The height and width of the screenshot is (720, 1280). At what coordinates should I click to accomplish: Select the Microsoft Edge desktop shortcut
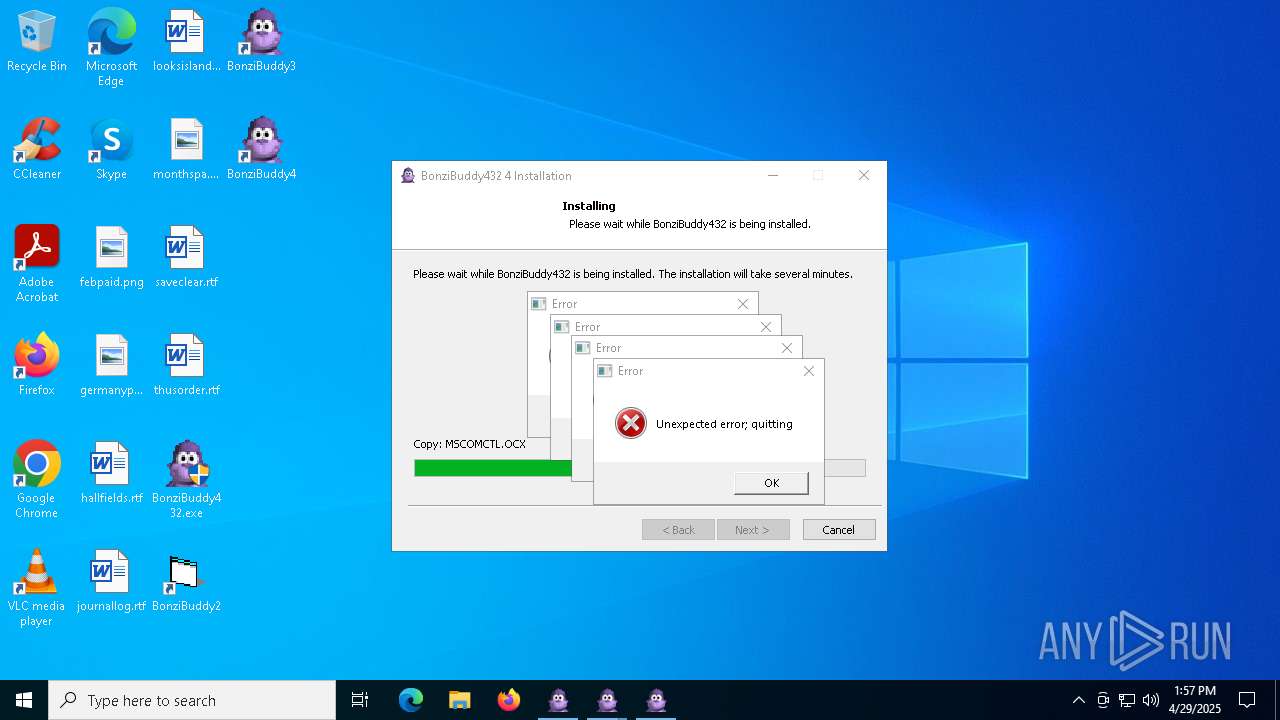(x=111, y=48)
